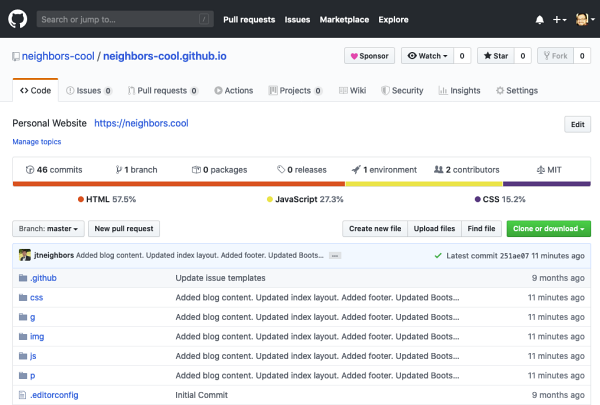
Task: Star this repository
Action: (496, 56)
